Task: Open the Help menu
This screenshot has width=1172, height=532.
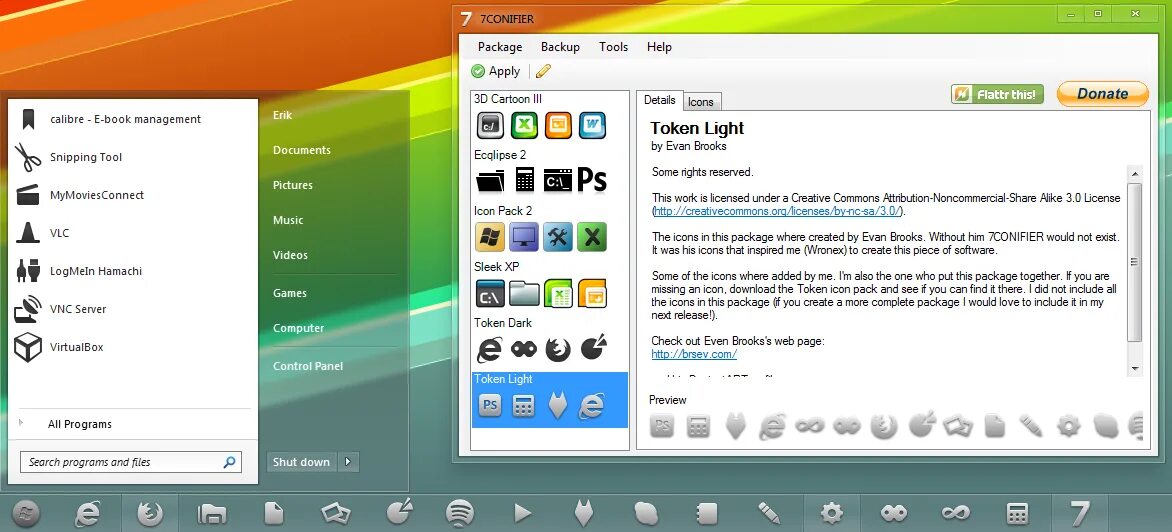Action: pyautogui.click(x=659, y=46)
